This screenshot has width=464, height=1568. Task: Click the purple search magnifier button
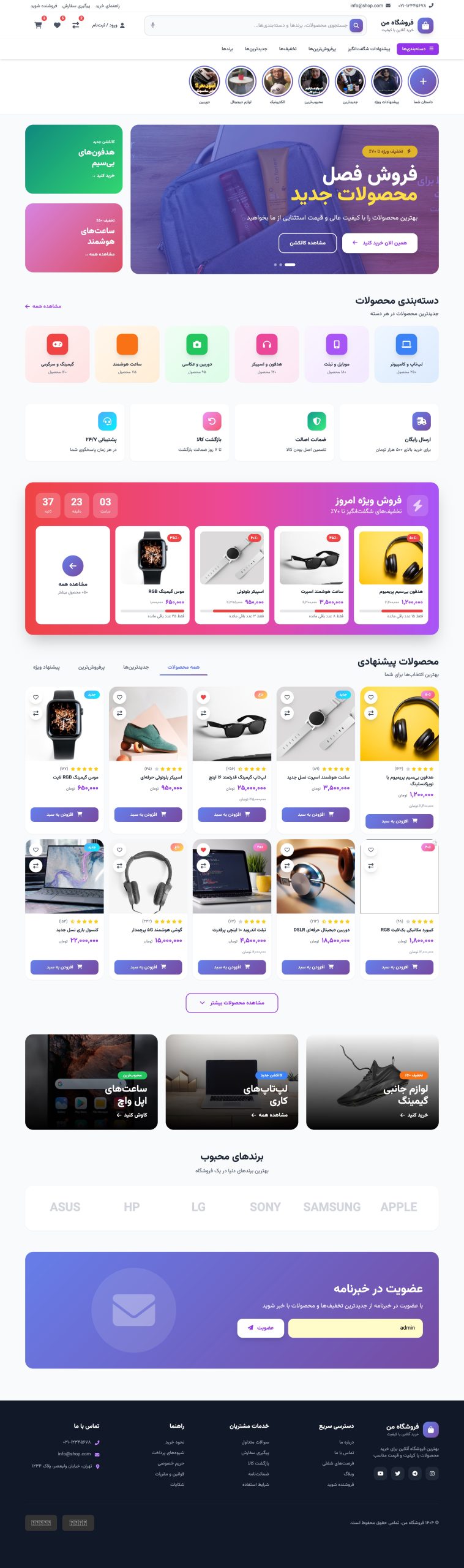(356, 25)
